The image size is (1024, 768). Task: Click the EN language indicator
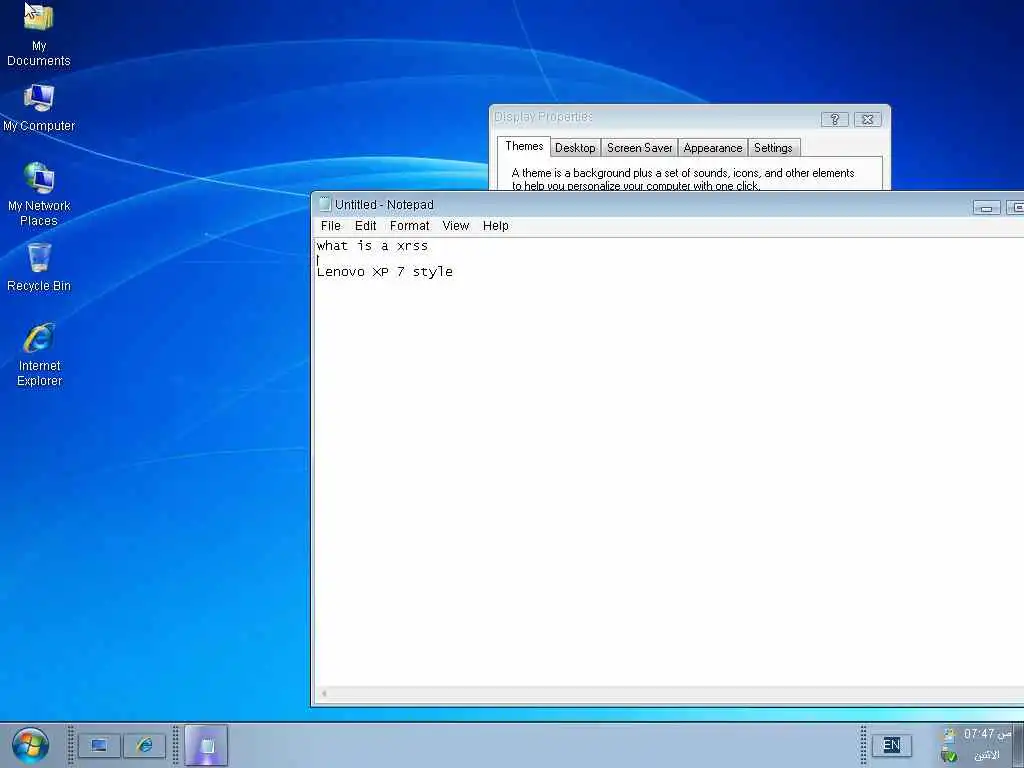pyautogui.click(x=891, y=745)
